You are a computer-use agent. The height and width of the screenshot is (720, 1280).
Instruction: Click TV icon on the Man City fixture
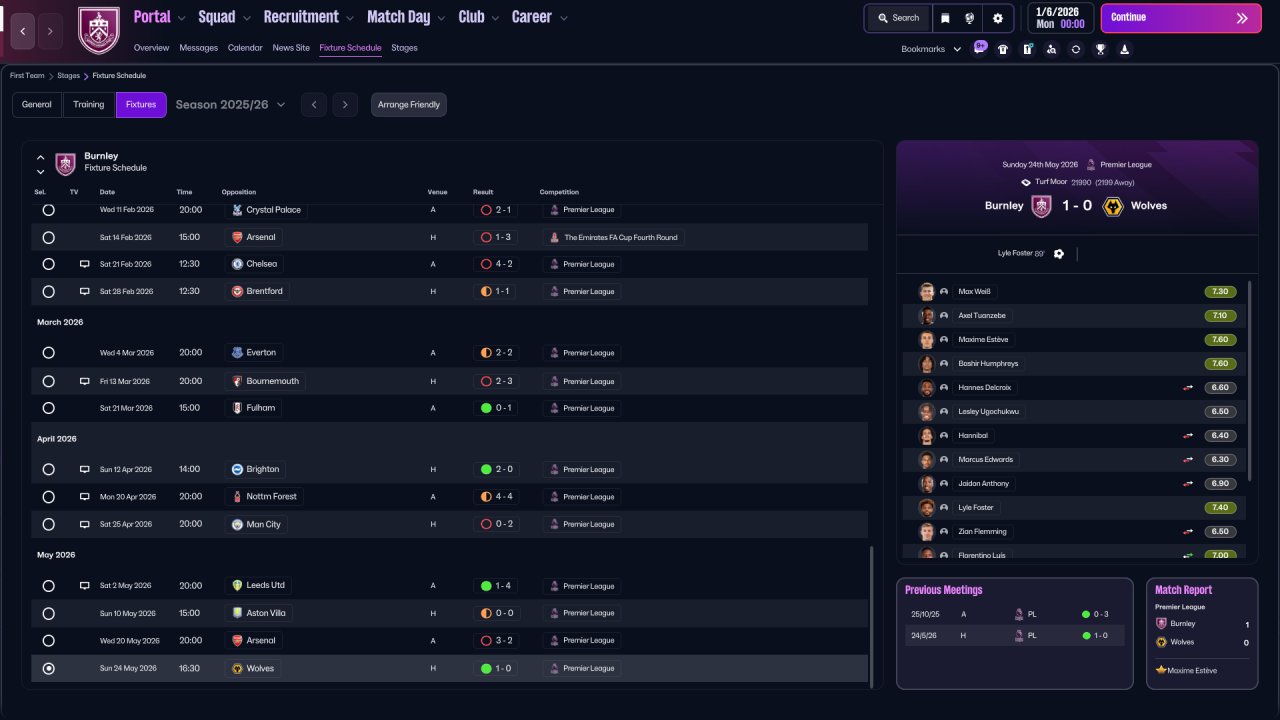coord(85,524)
